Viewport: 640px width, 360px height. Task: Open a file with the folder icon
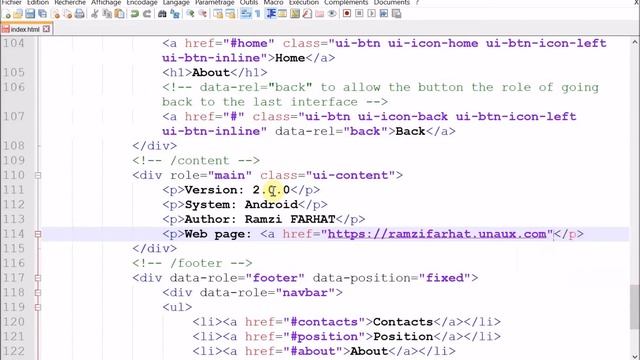[x=18, y=14]
